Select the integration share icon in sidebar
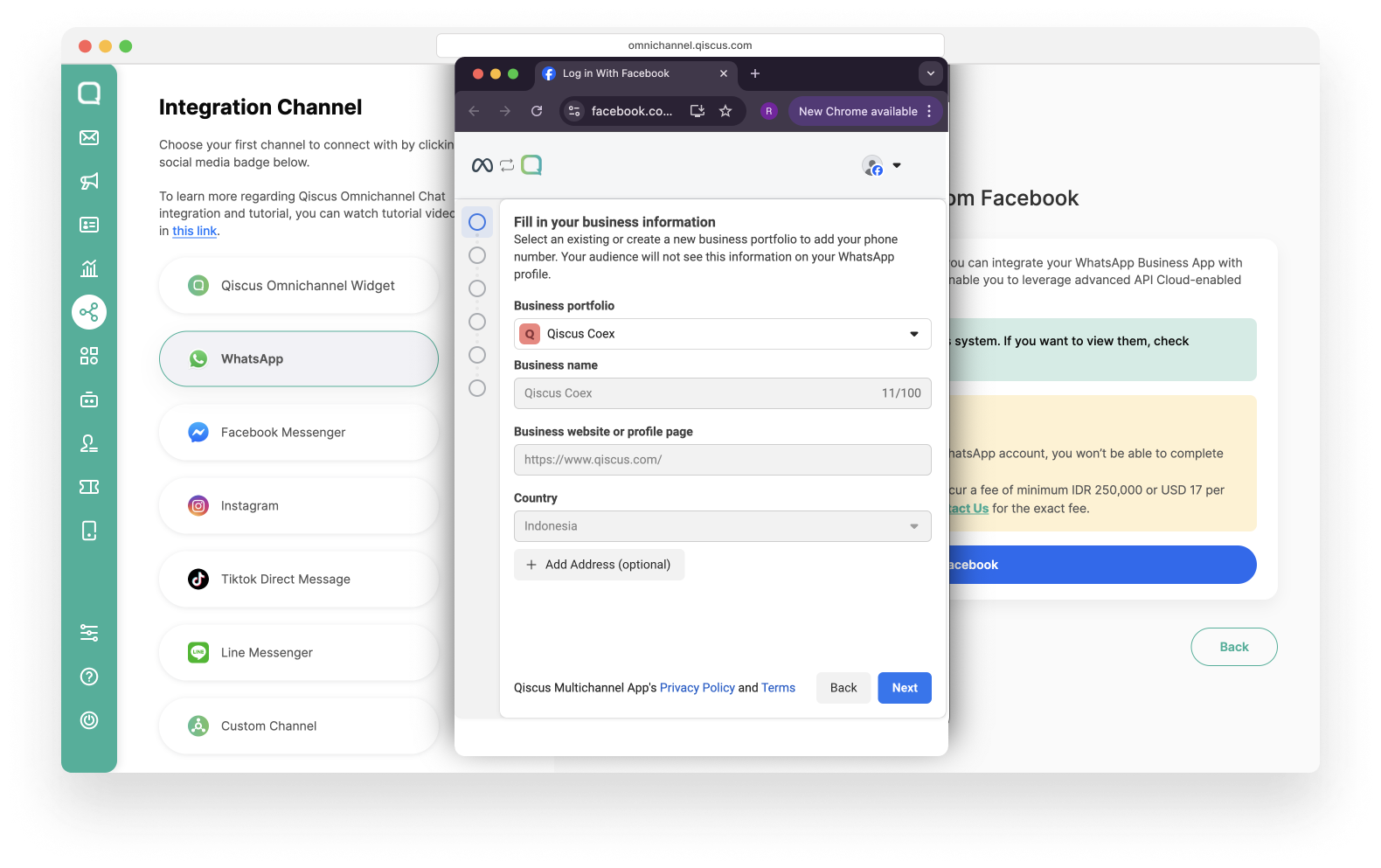This screenshot has width=1381, height=868. click(89, 312)
